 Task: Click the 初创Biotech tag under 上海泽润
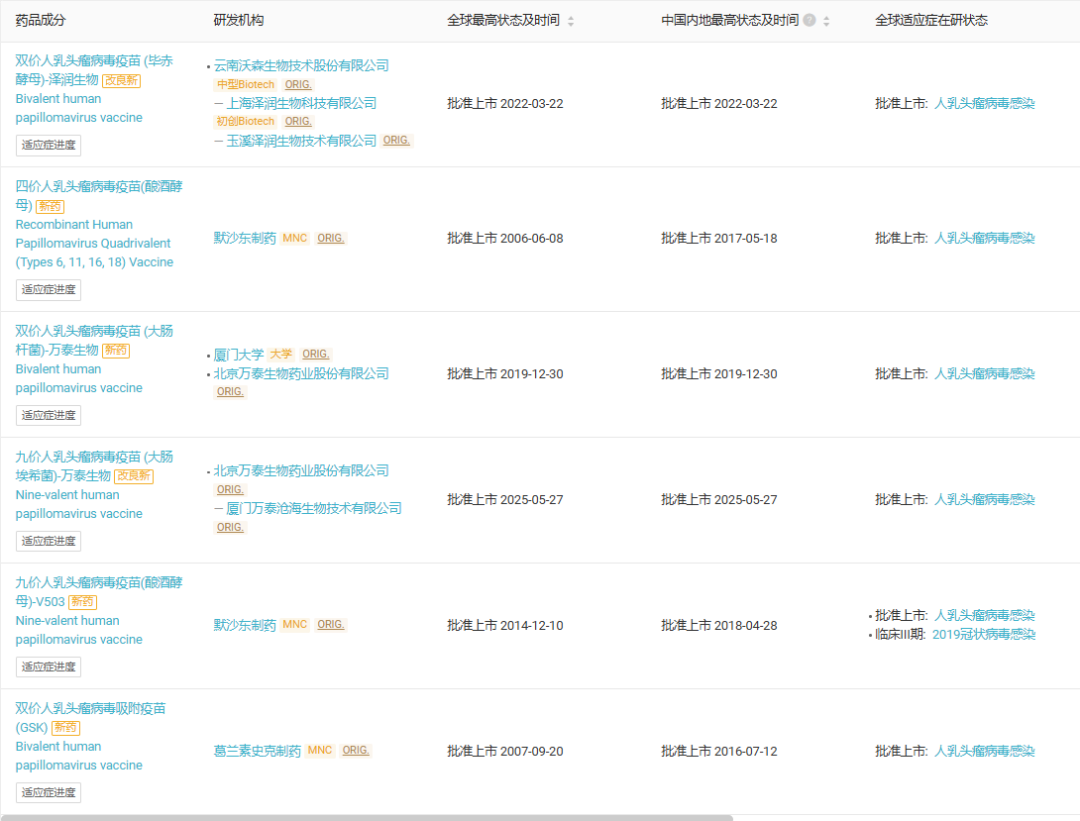[x=245, y=121]
